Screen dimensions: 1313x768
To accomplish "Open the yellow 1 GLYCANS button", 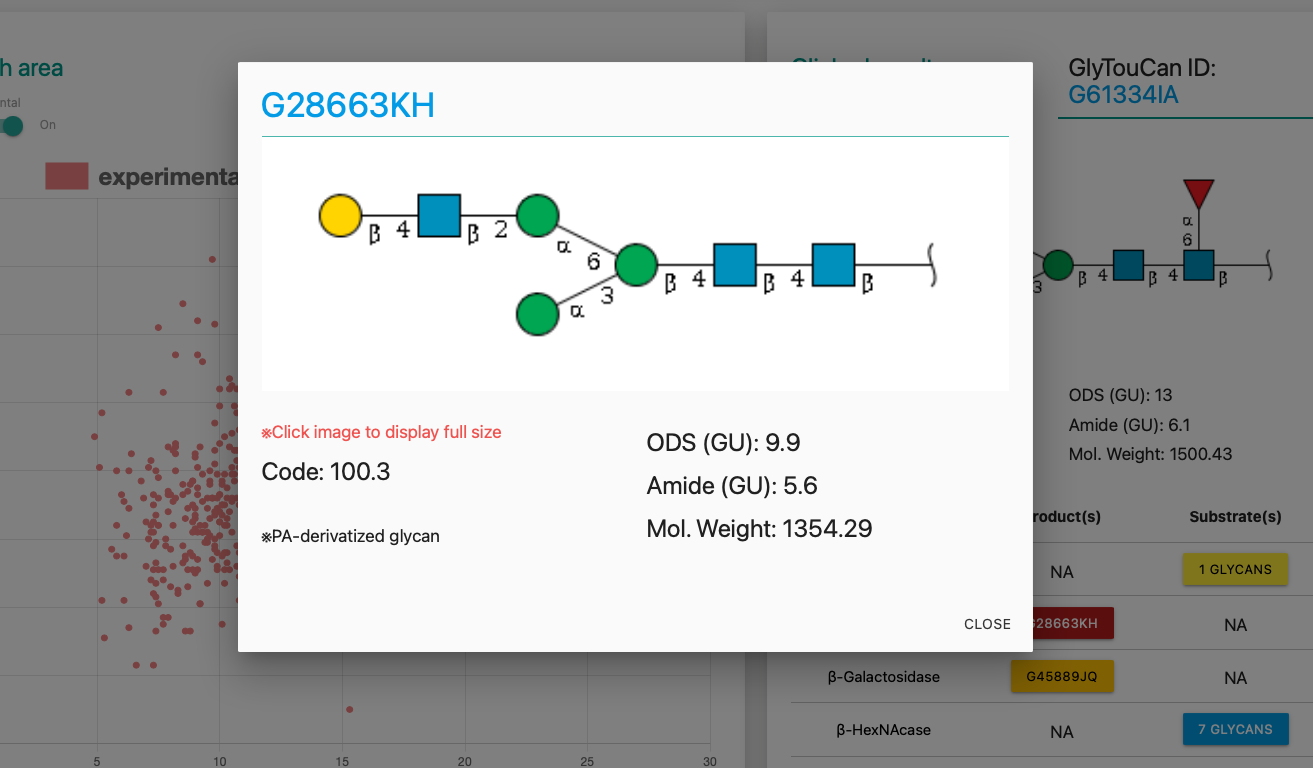I will pyautogui.click(x=1235, y=570).
